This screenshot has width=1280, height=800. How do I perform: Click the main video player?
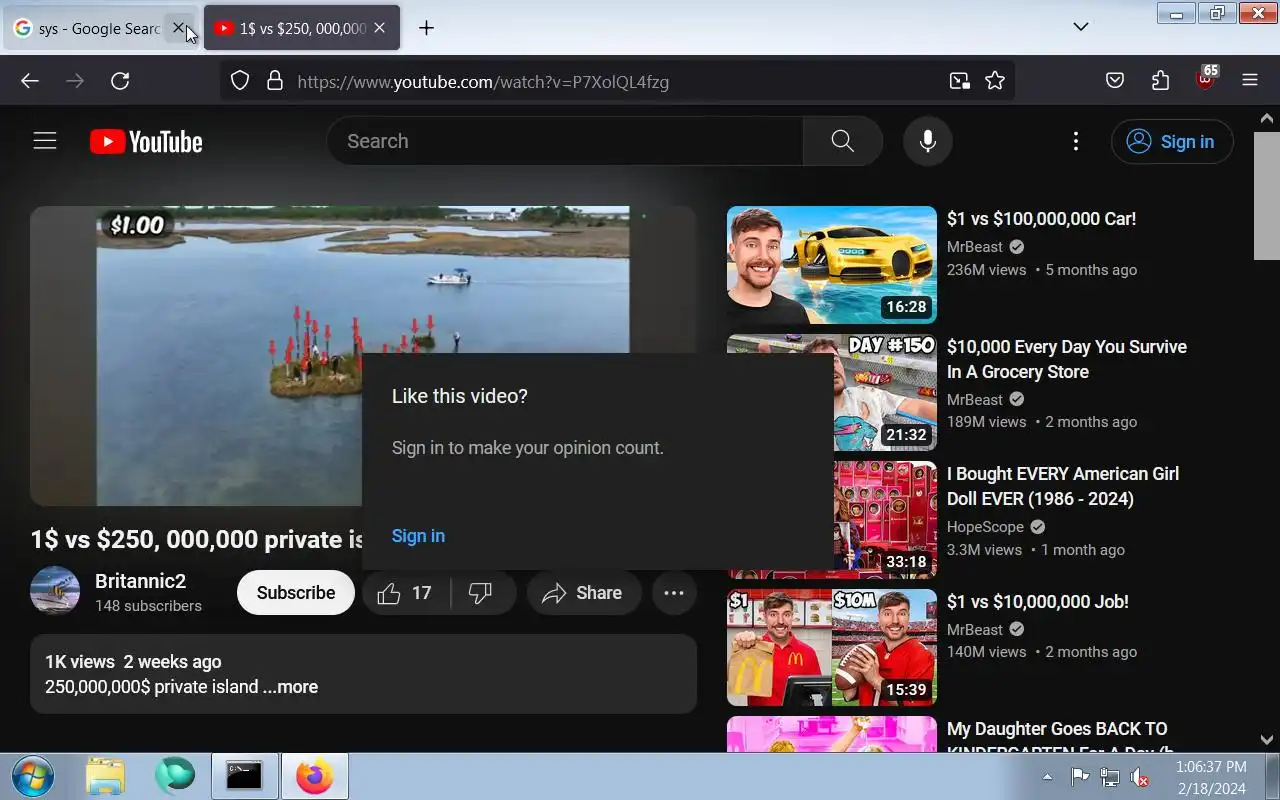363,356
